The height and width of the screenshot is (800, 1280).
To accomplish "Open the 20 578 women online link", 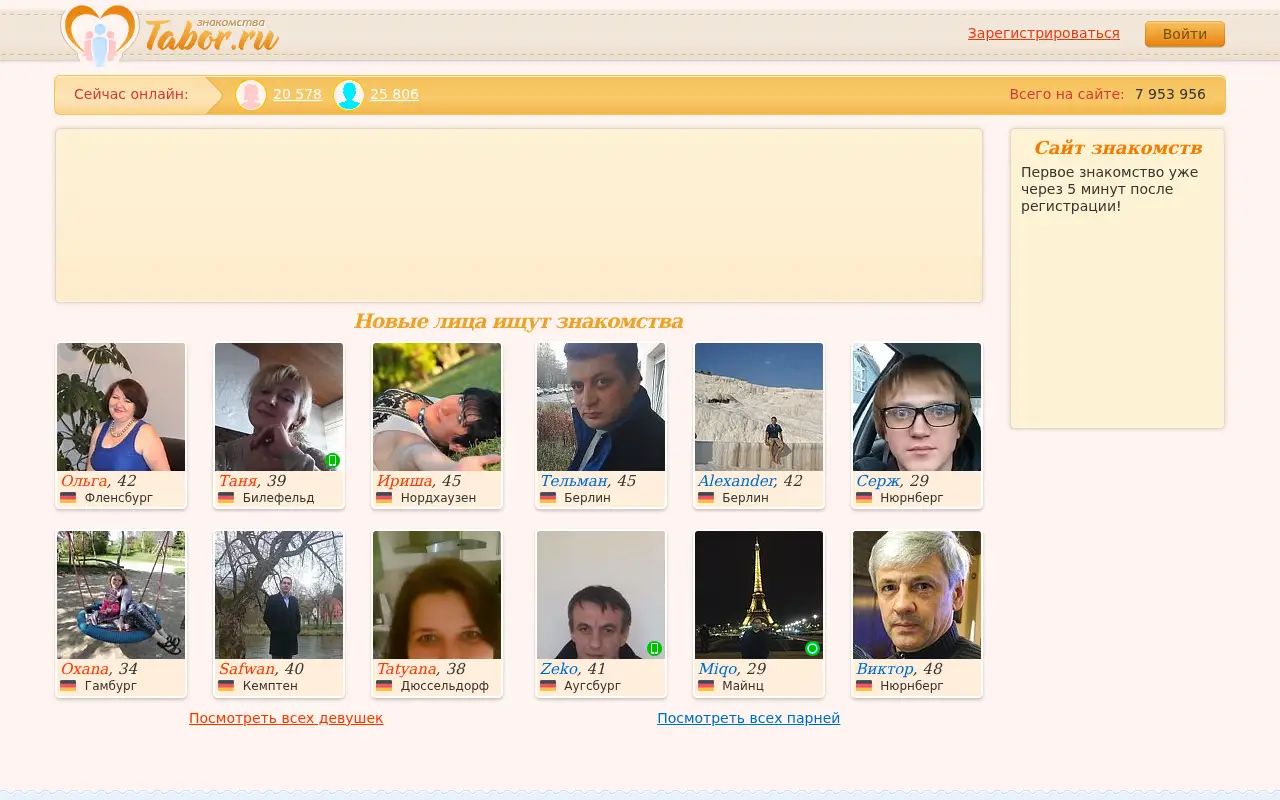I will (297, 95).
